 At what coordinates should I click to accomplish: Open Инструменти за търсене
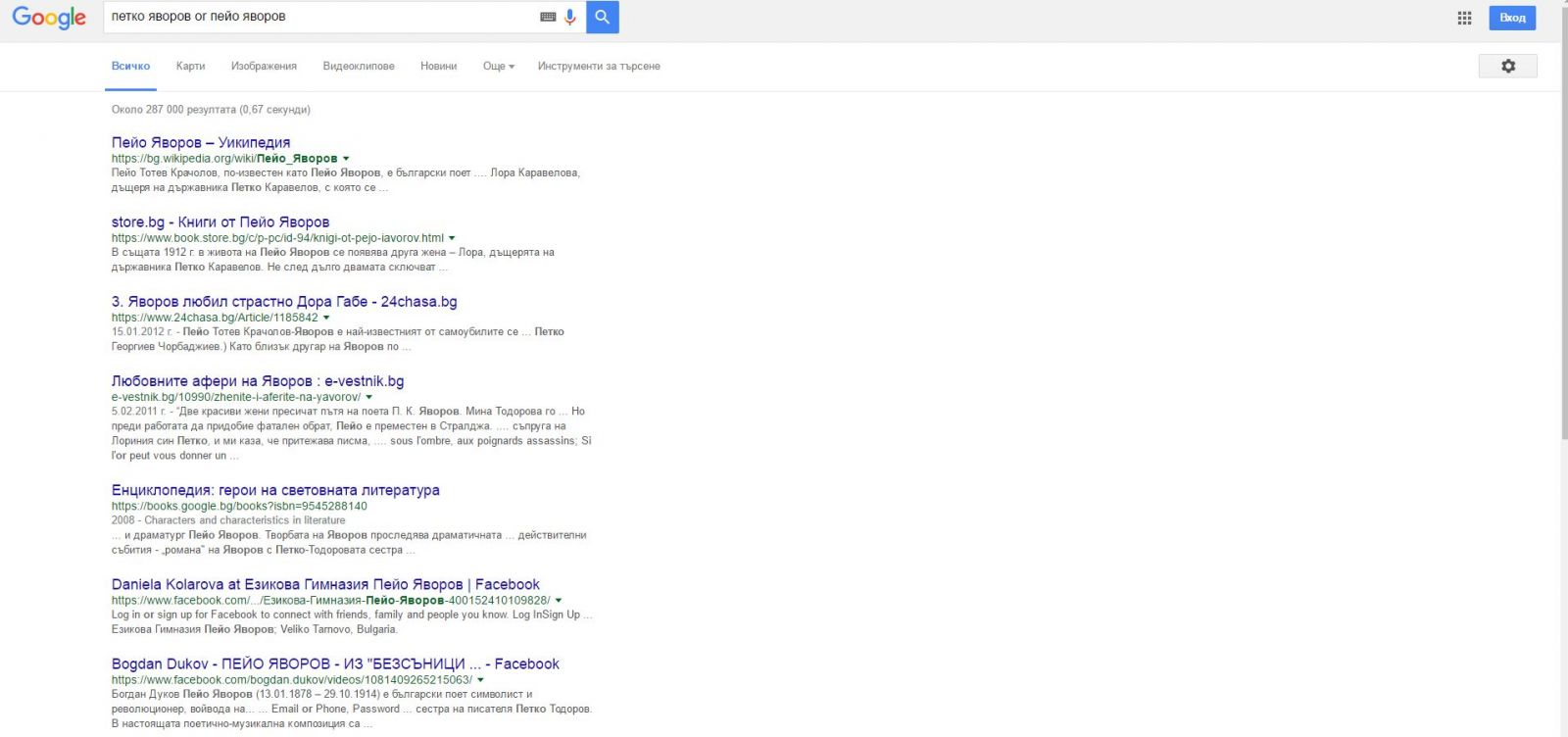coord(599,67)
